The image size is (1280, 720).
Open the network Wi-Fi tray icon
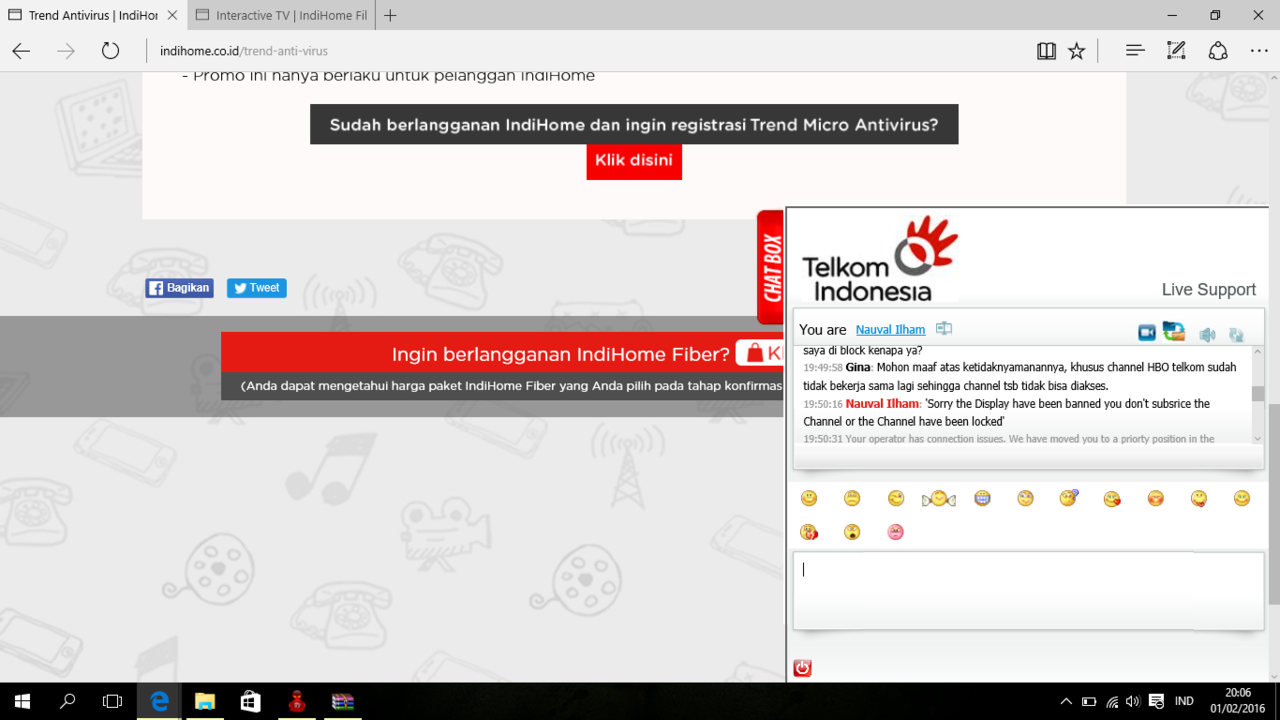click(x=1112, y=701)
